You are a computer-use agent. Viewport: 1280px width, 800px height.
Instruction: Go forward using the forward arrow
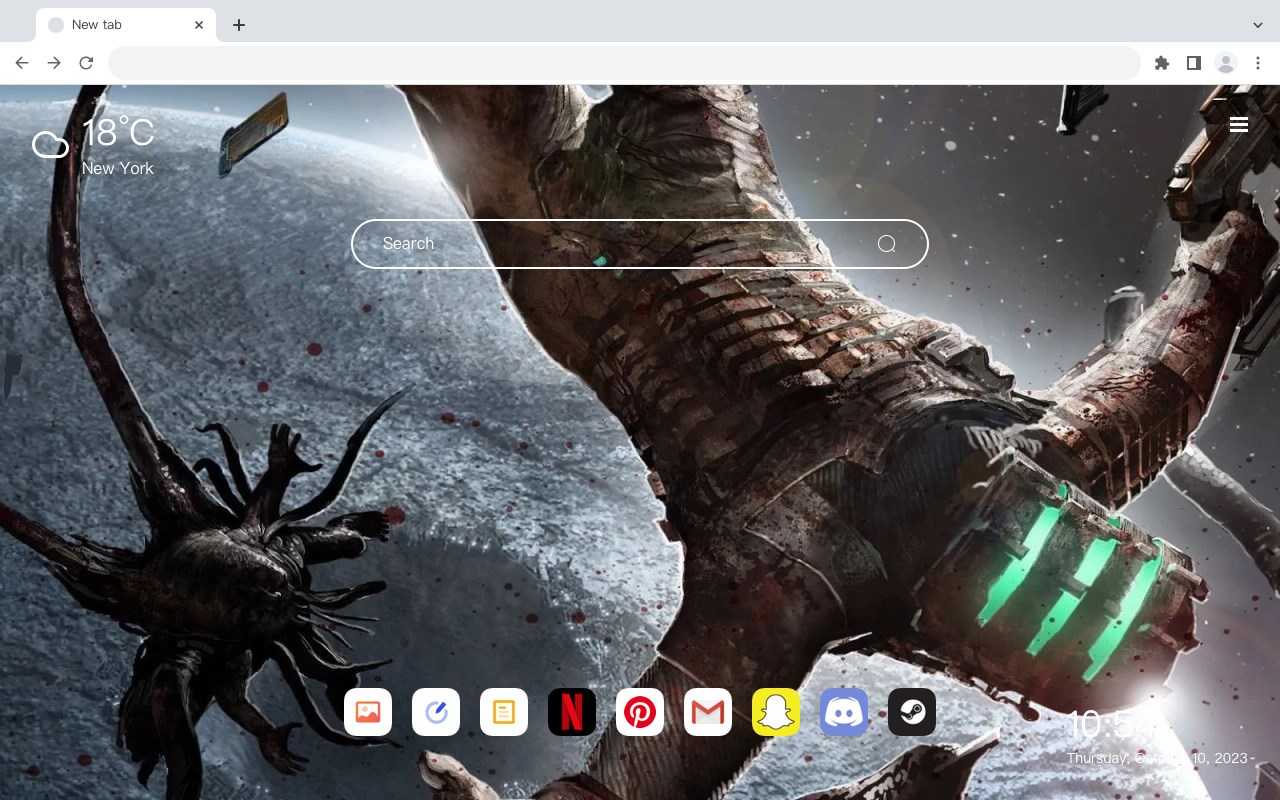pos(54,63)
